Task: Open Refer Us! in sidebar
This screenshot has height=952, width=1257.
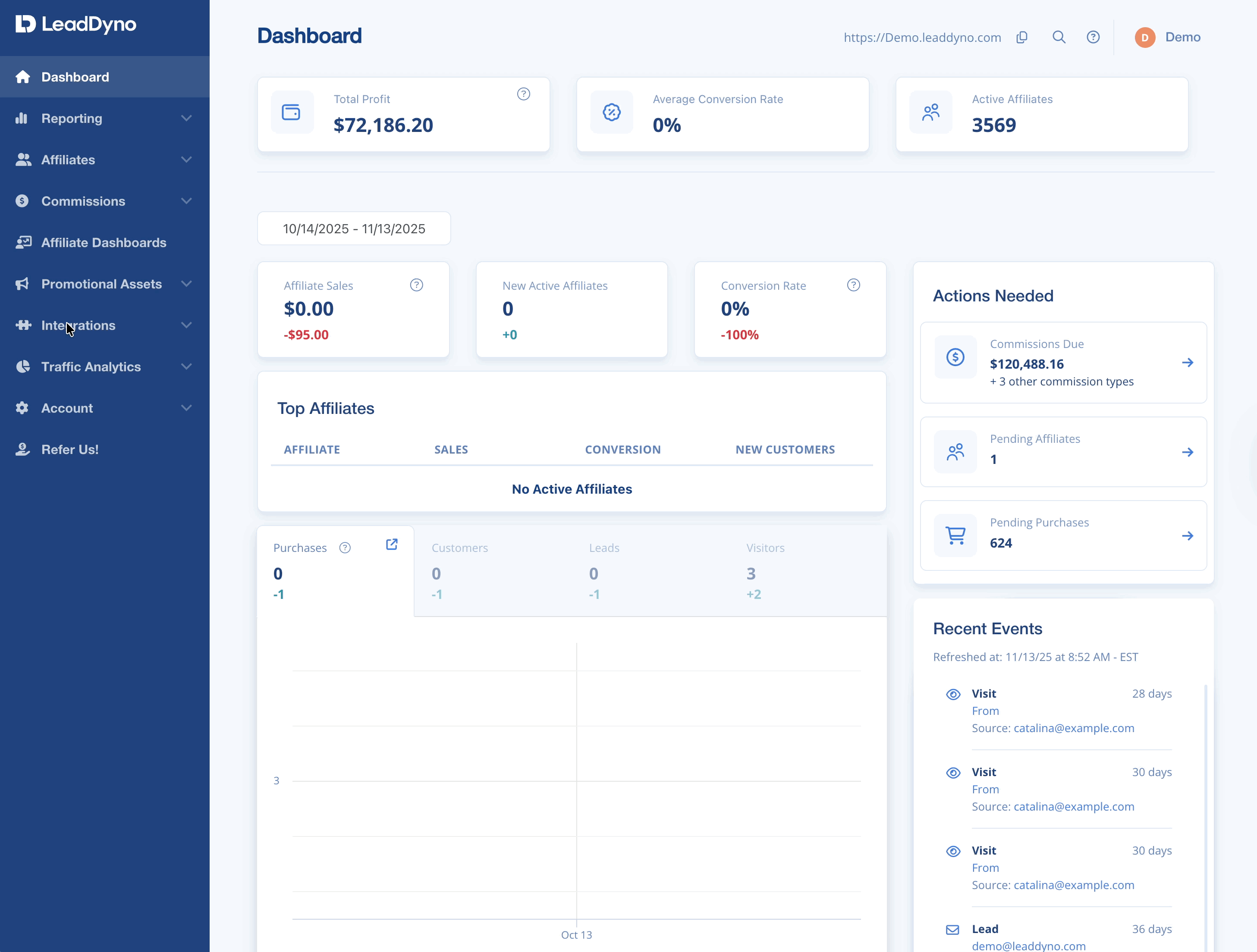Action: (104, 449)
